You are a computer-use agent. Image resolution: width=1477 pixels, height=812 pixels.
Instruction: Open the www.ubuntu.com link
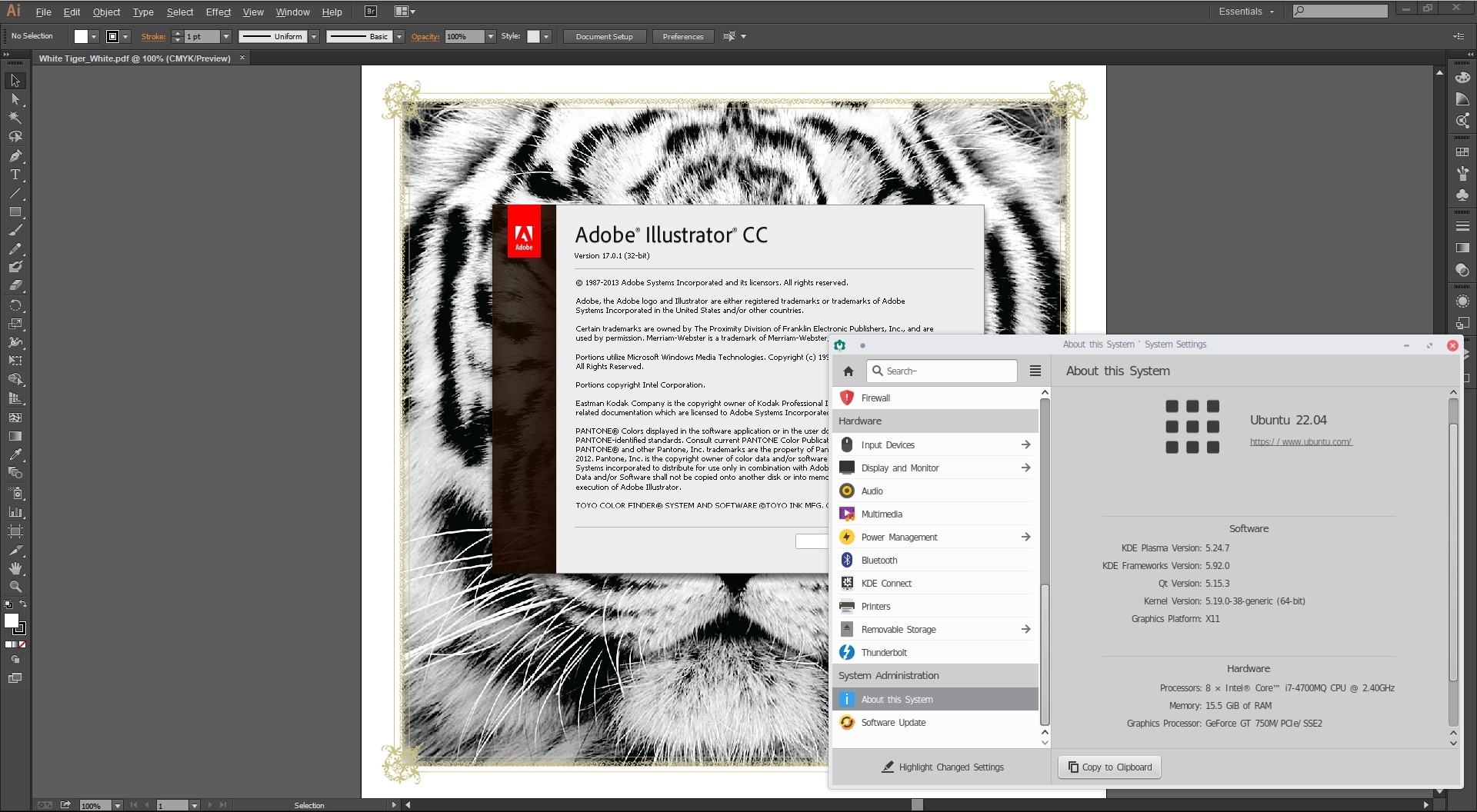click(1301, 442)
